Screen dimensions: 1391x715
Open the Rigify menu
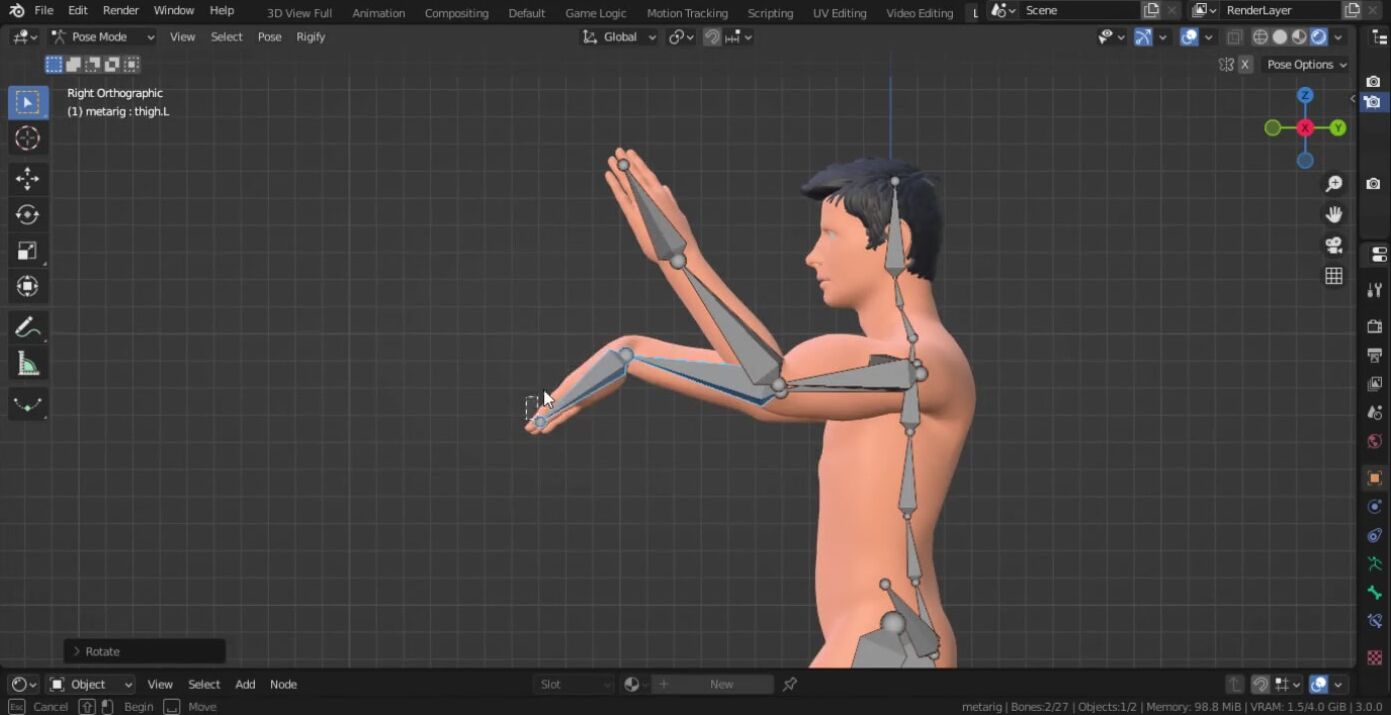click(310, 37)
